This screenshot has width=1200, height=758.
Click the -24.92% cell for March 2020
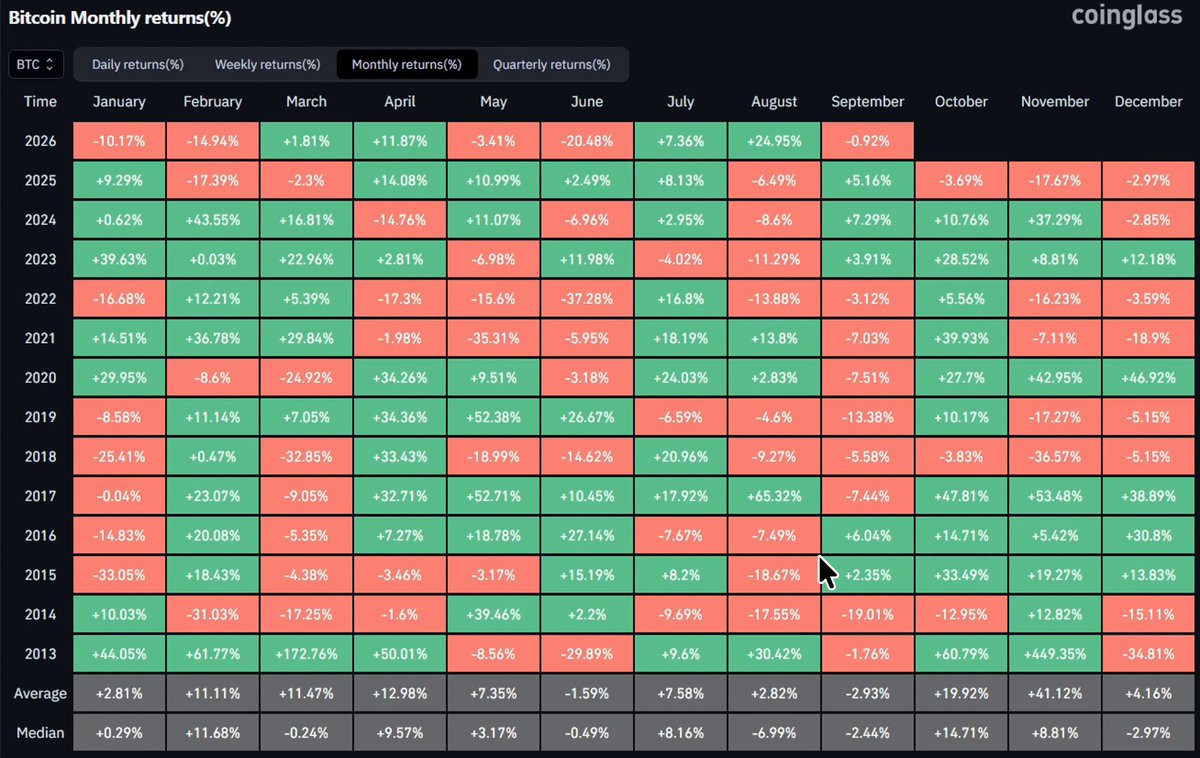tap(306, 378)
